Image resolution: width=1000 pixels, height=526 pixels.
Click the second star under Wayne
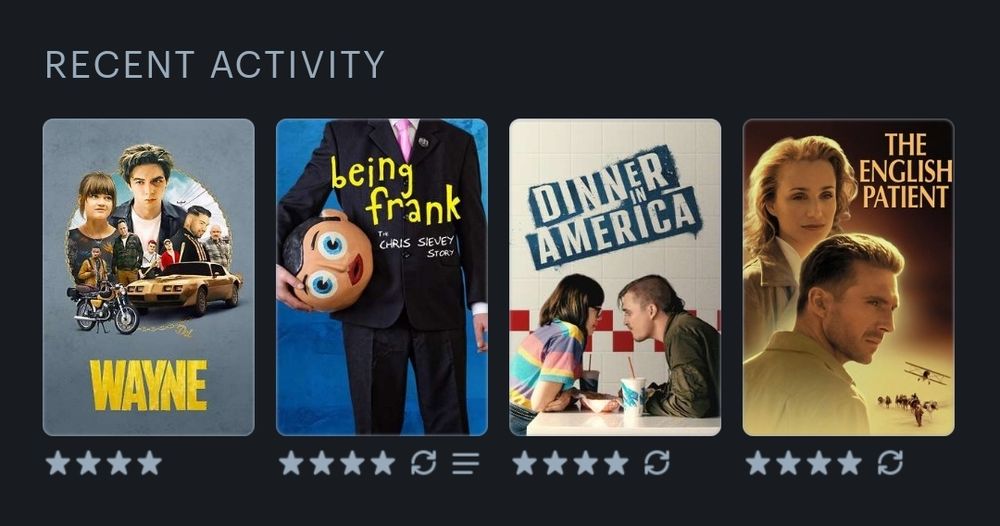tap(89, 463)
